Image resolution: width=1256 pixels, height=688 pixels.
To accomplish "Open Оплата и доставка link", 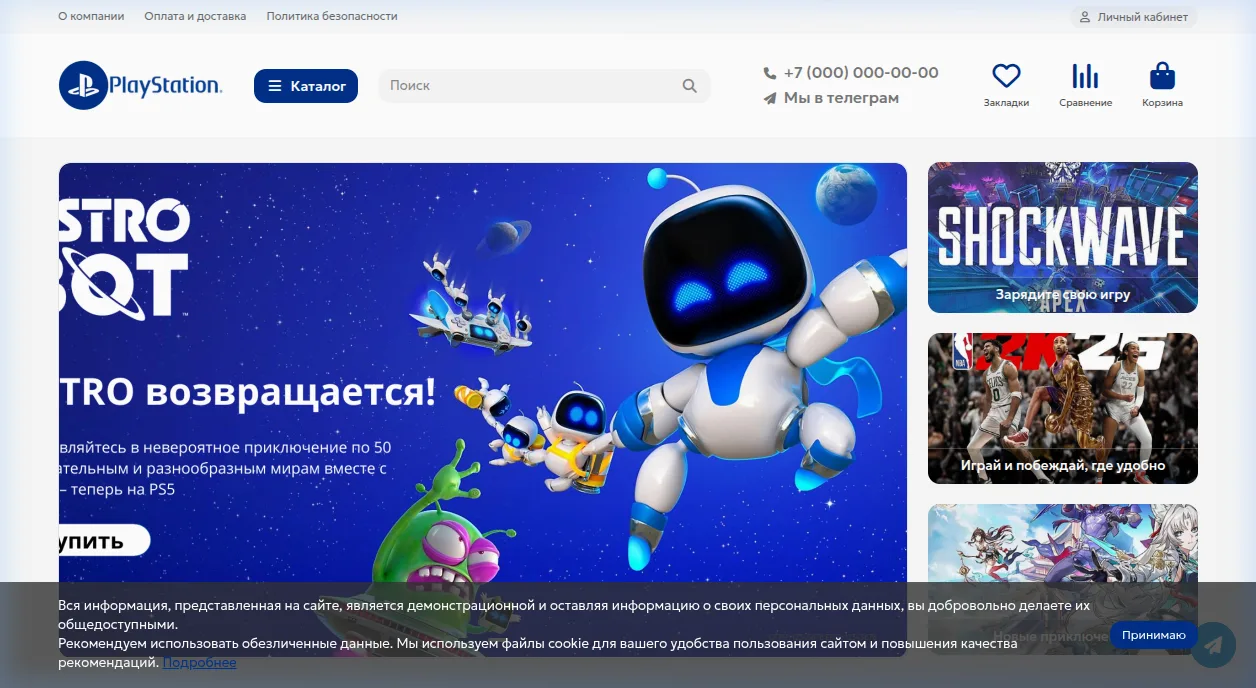I will pyautogui.click(x=195, y=16).
